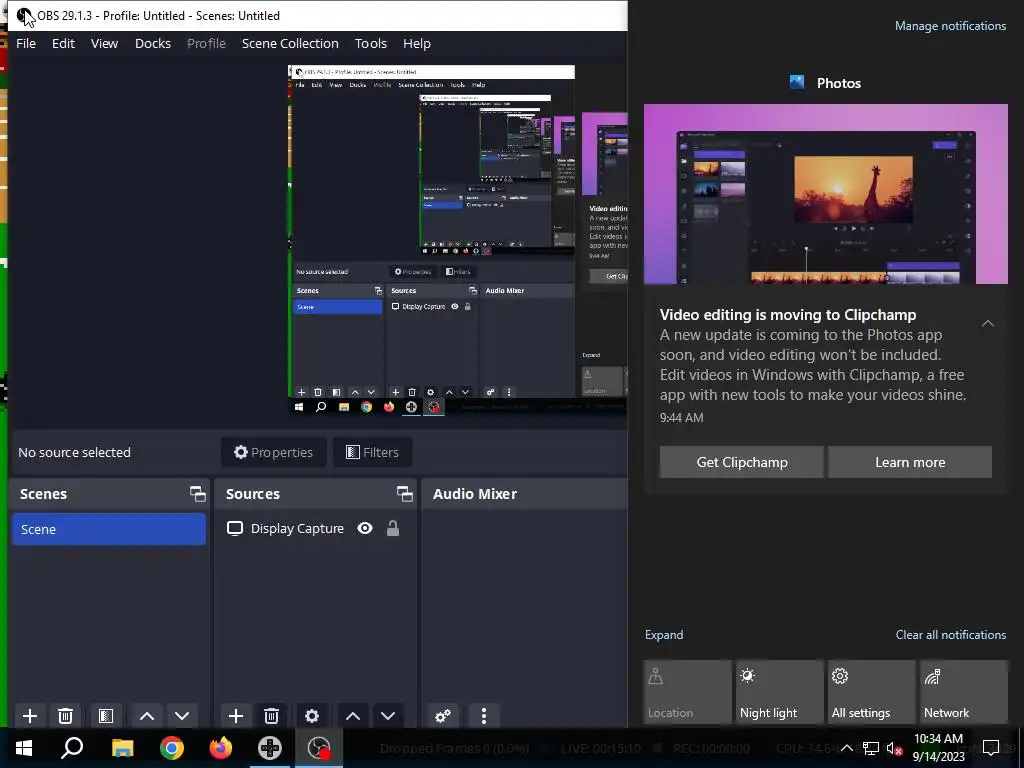Open the Profile menu
Screen dimensions: 1024x768
pos(206,43)
